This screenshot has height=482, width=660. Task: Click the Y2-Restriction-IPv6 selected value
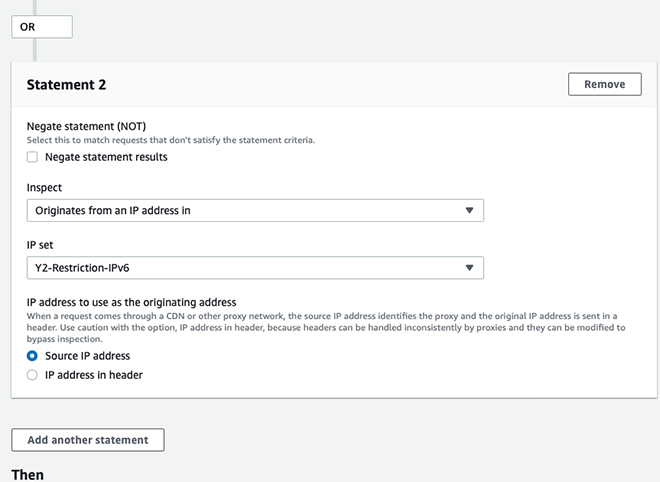click(82, 268)
